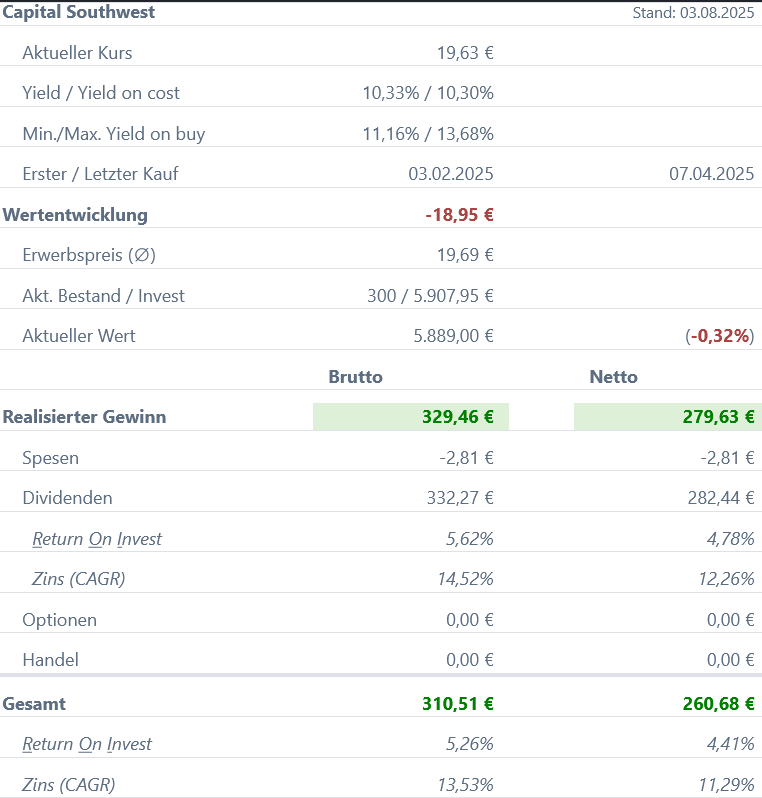Click the Brutto column header
Viewport: 762px width, 798px height.
356,377
